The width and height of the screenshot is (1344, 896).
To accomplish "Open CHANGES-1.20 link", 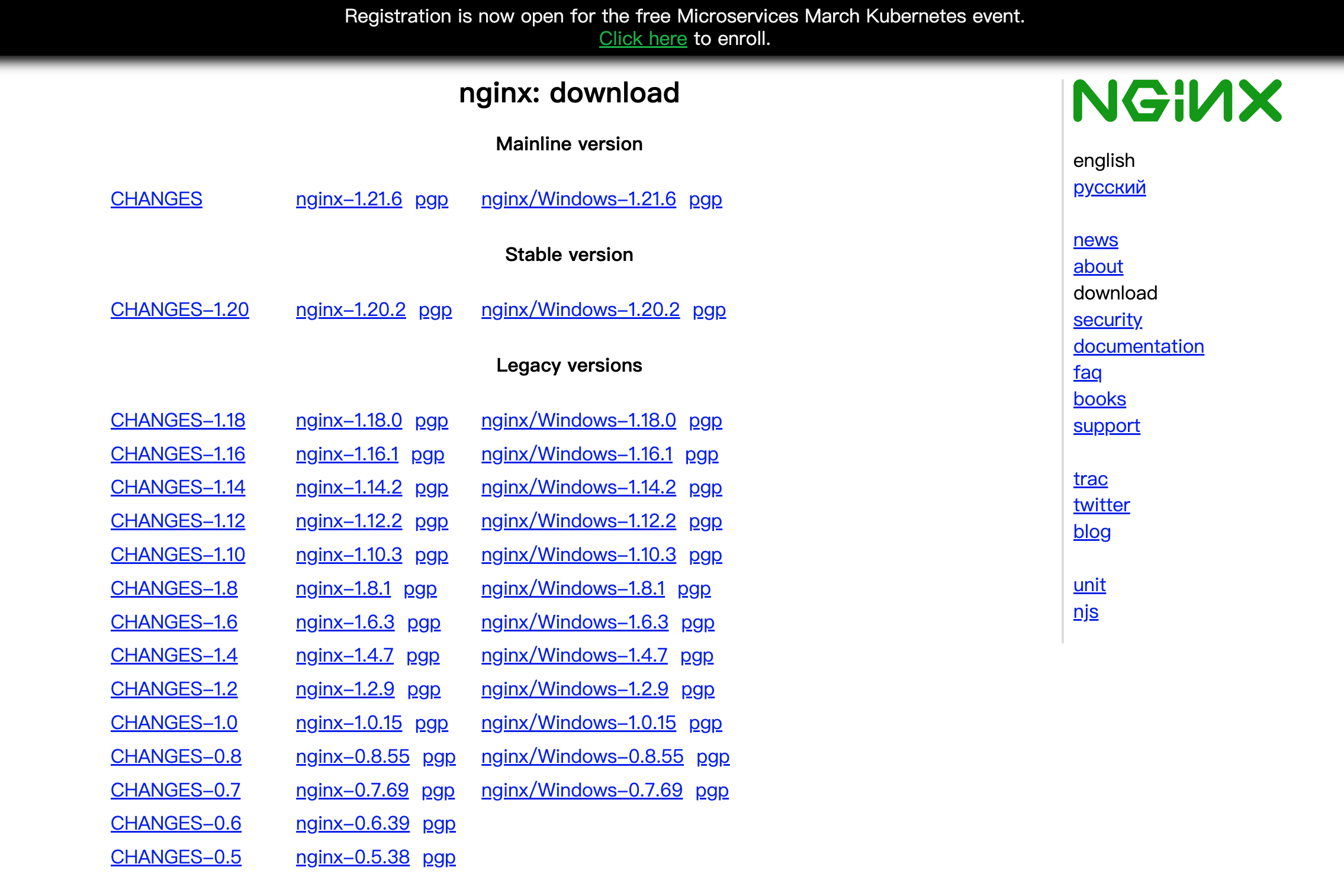I will (x=180, y=310).
